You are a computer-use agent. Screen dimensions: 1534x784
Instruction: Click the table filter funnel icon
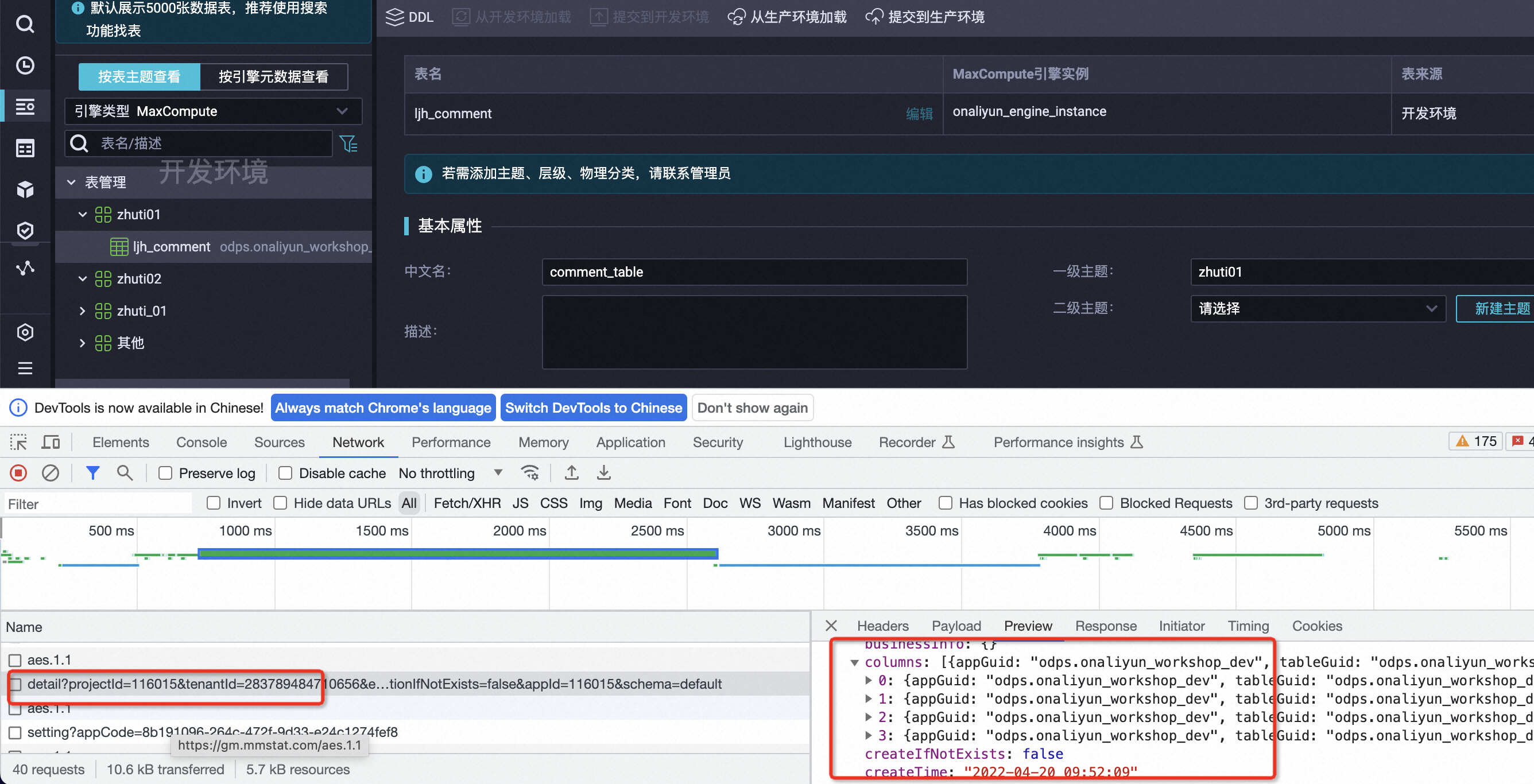pyautogui.click(x=348, y=143)
